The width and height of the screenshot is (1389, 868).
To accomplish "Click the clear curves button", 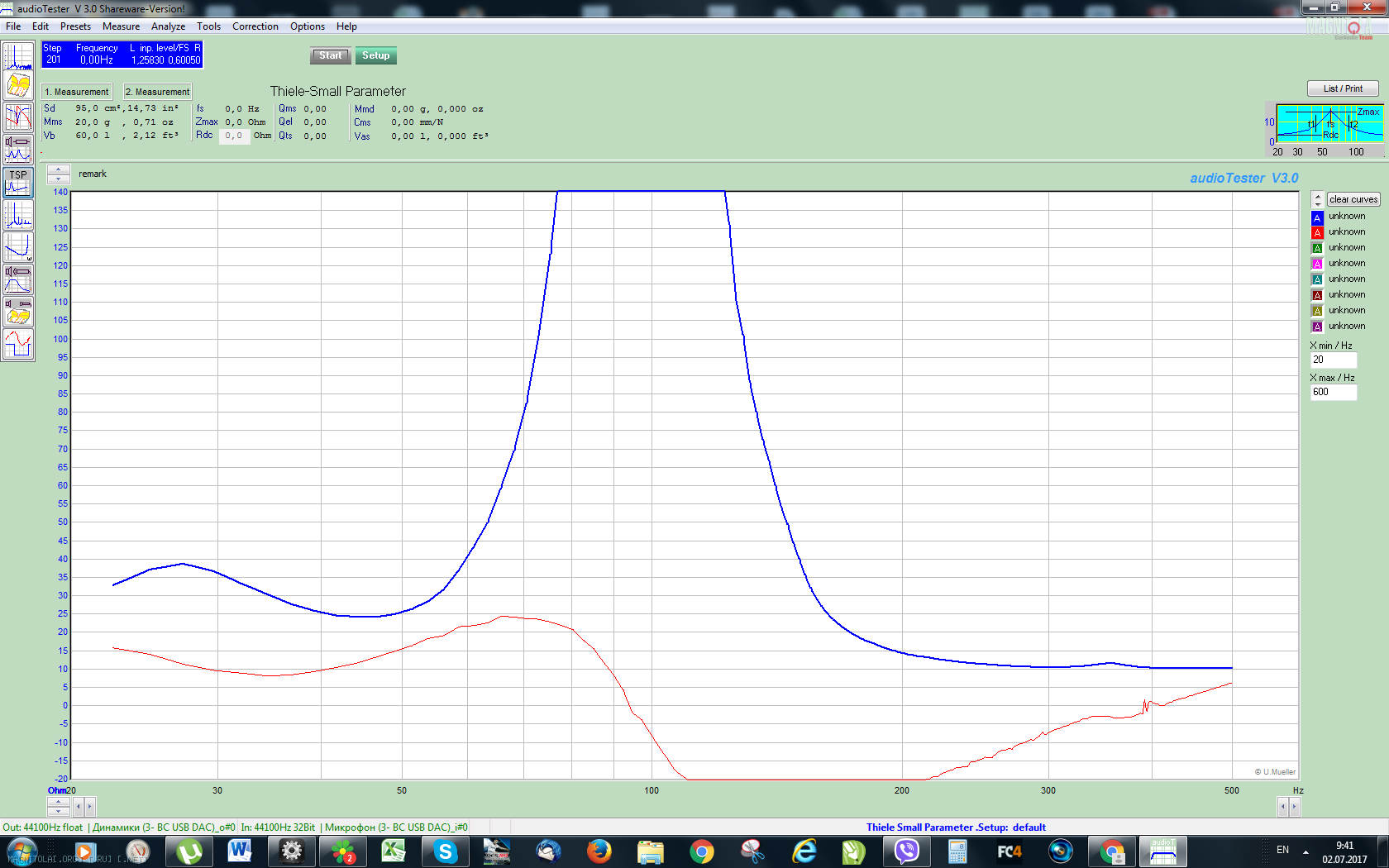I will point(1353,199).
